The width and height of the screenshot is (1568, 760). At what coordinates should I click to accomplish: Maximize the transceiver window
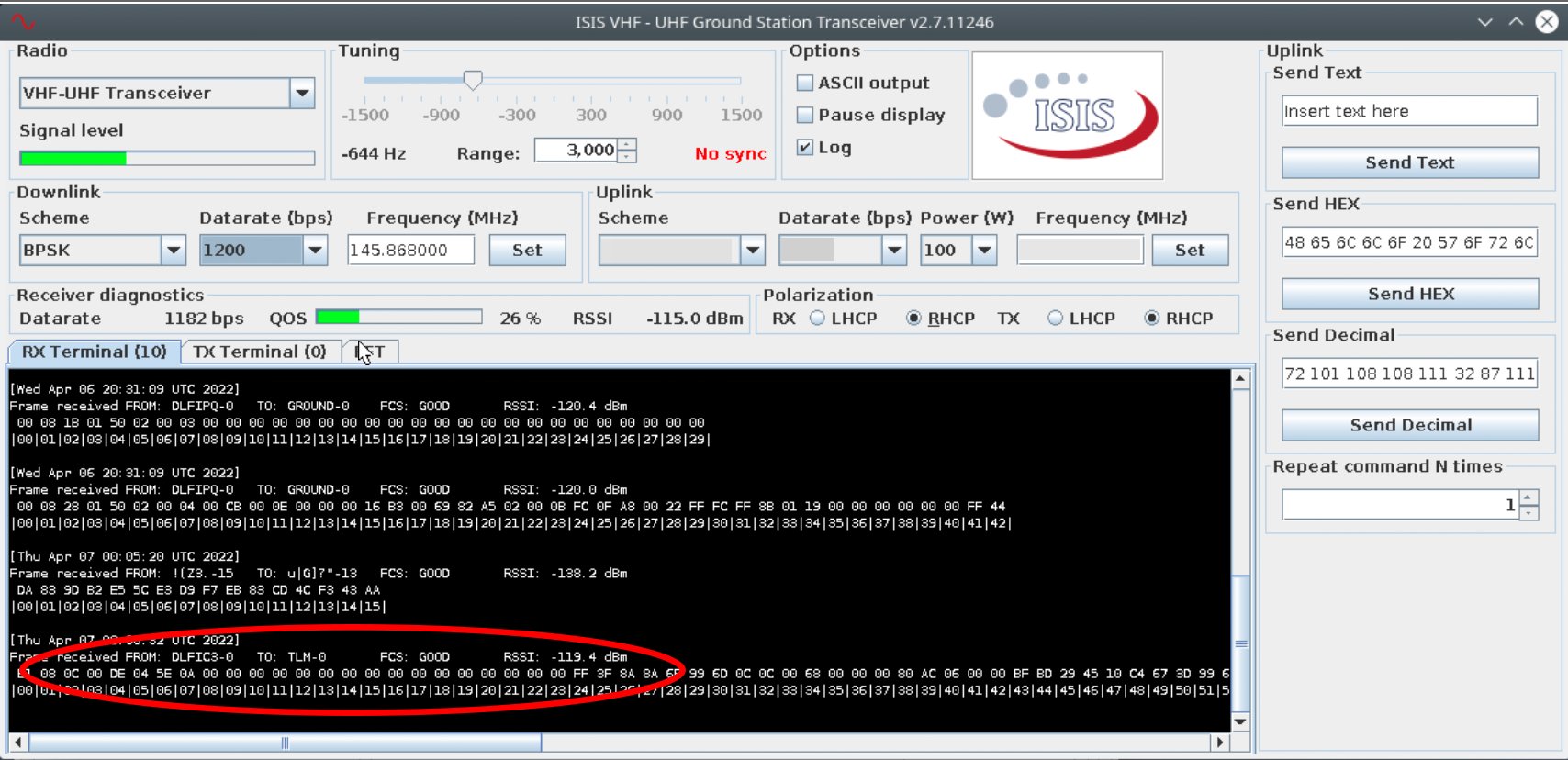click(x=1516, y=22)
